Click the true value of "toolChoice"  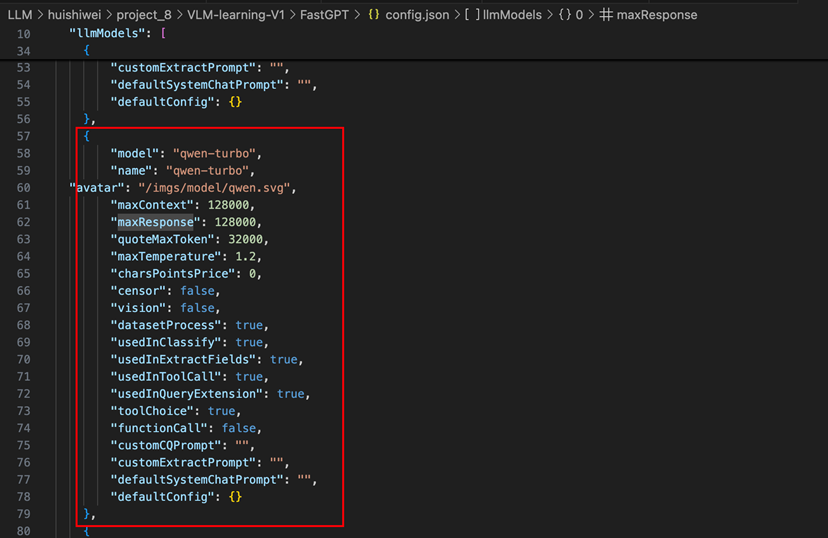point(221,411)
